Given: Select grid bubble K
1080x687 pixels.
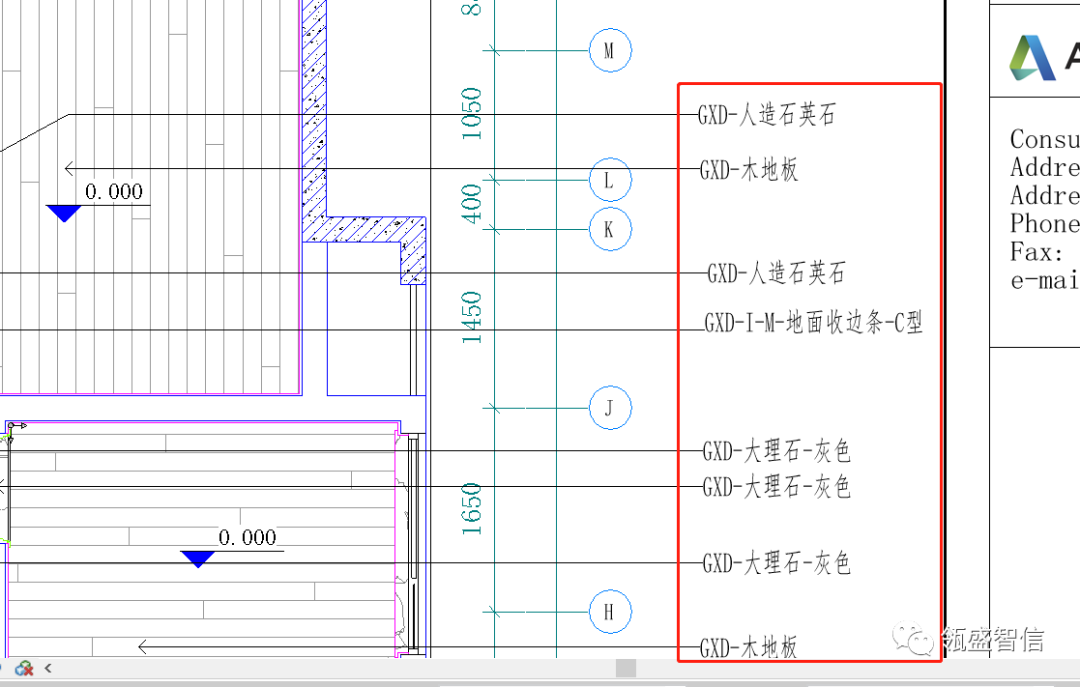Looking at the screenshot, I should [x=610, y=229].
